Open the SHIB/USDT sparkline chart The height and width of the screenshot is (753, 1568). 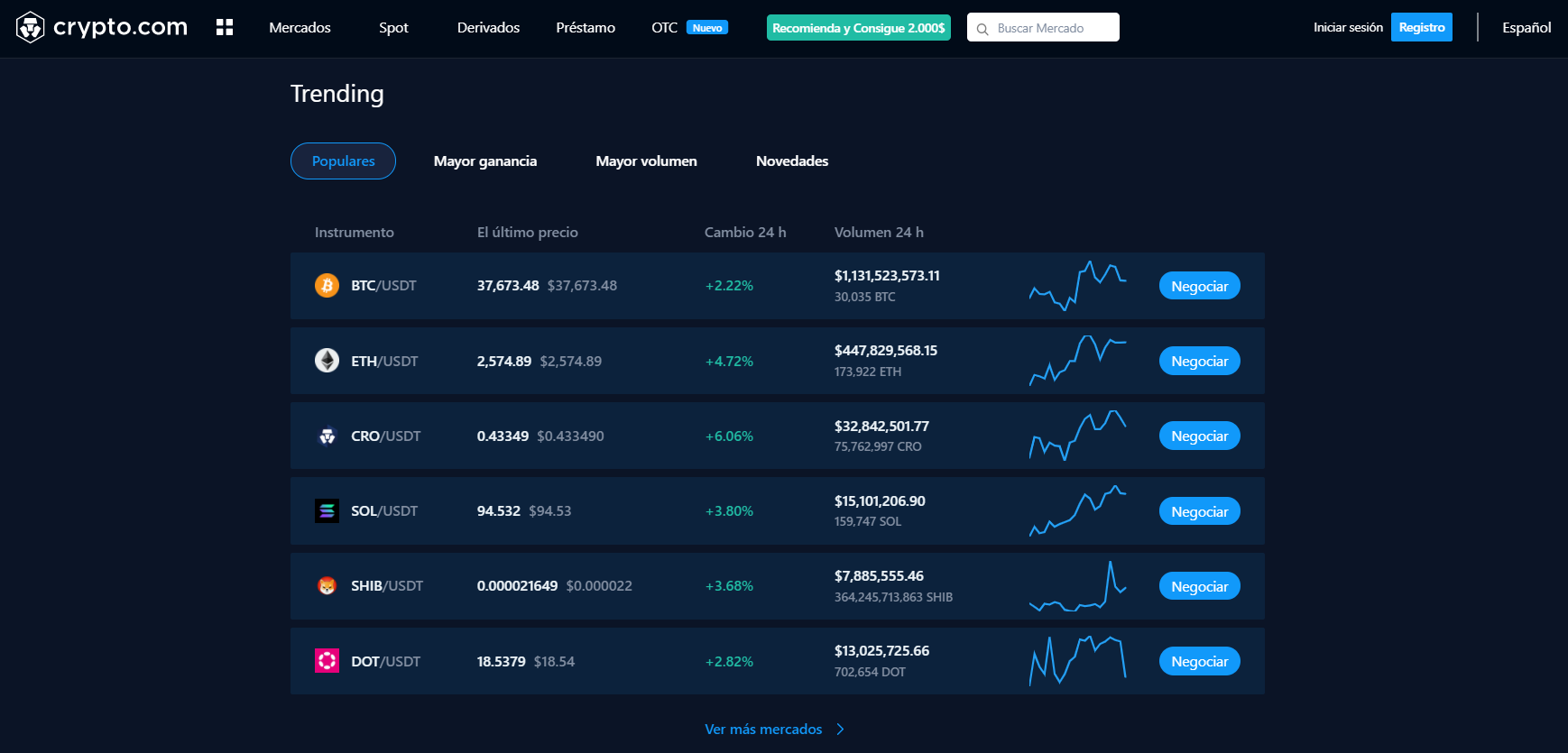(x=1077, y=586)
